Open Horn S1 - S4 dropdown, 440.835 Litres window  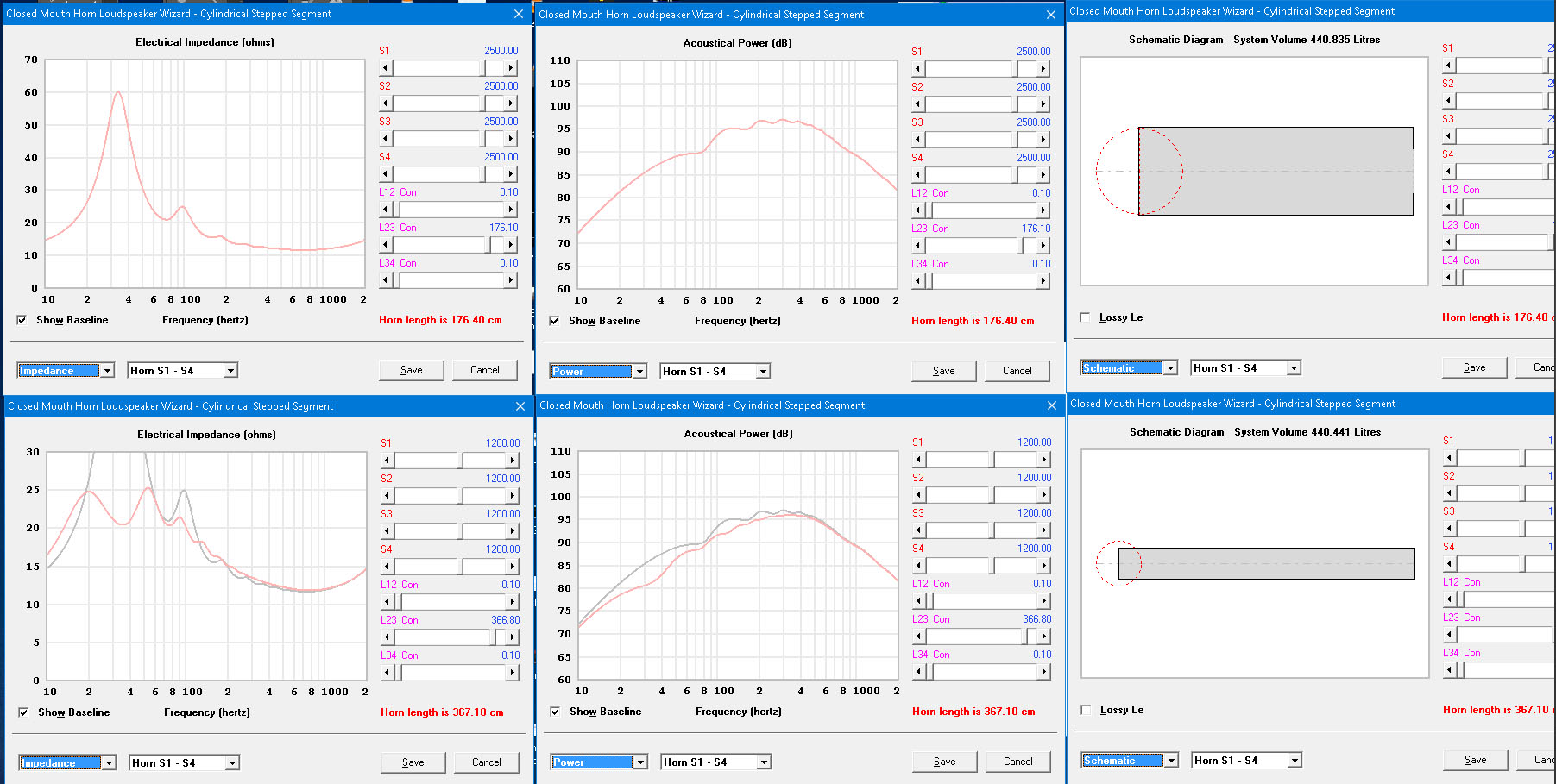click(1294, 368)
